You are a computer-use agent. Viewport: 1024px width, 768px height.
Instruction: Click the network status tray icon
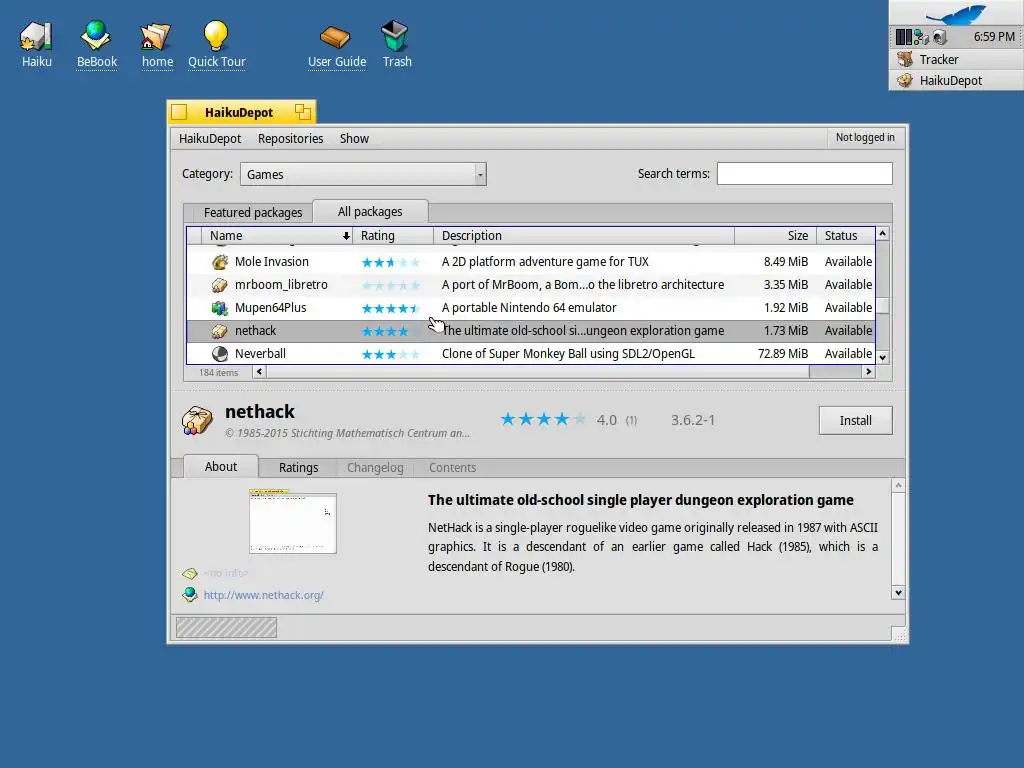pyautogui.click(x=921, y=37)
